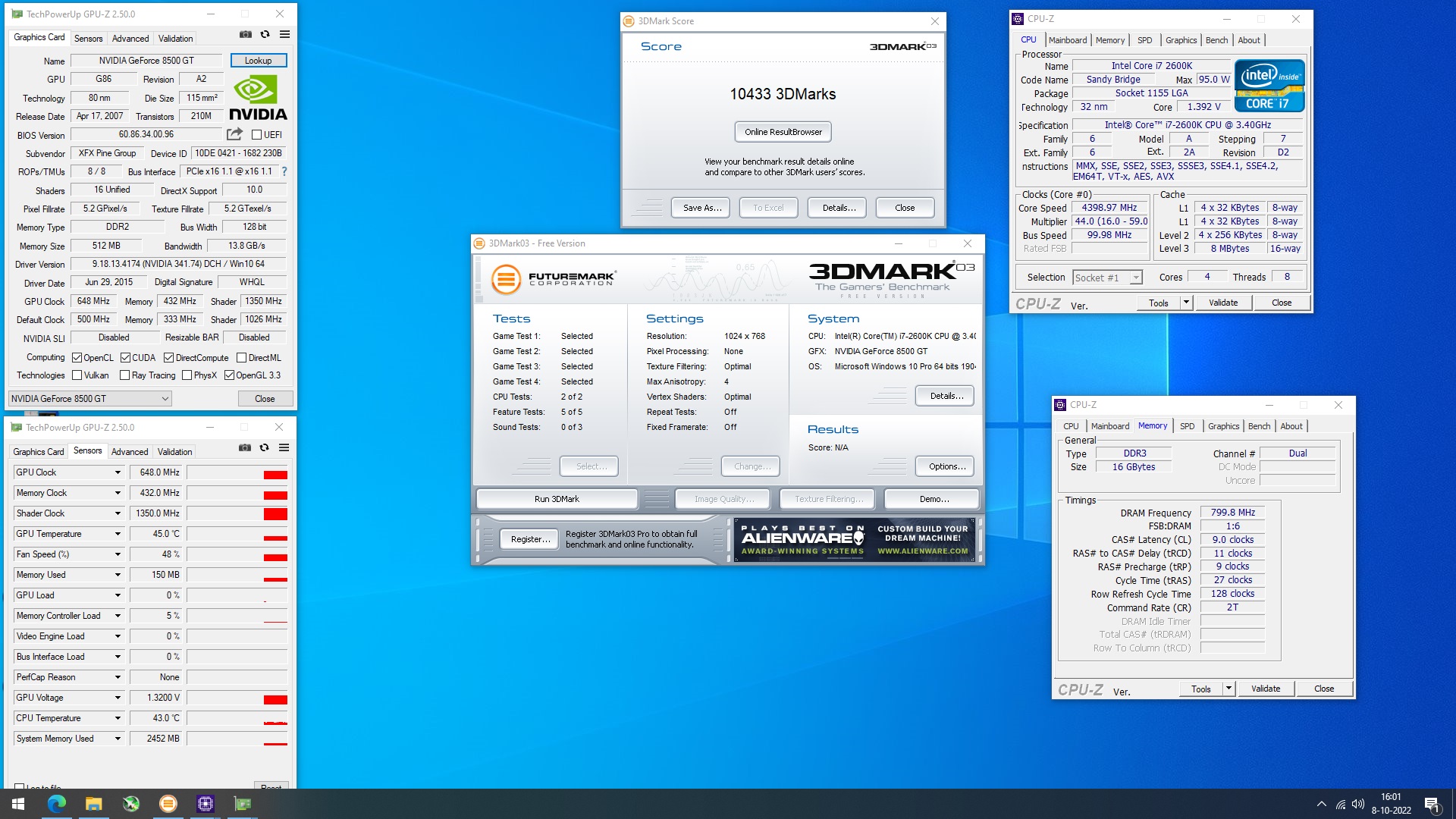The image size is (1456, 819).
Task: Toggle the DirectML checkbox
Action: pyautogui.click(x=241, y=358)
